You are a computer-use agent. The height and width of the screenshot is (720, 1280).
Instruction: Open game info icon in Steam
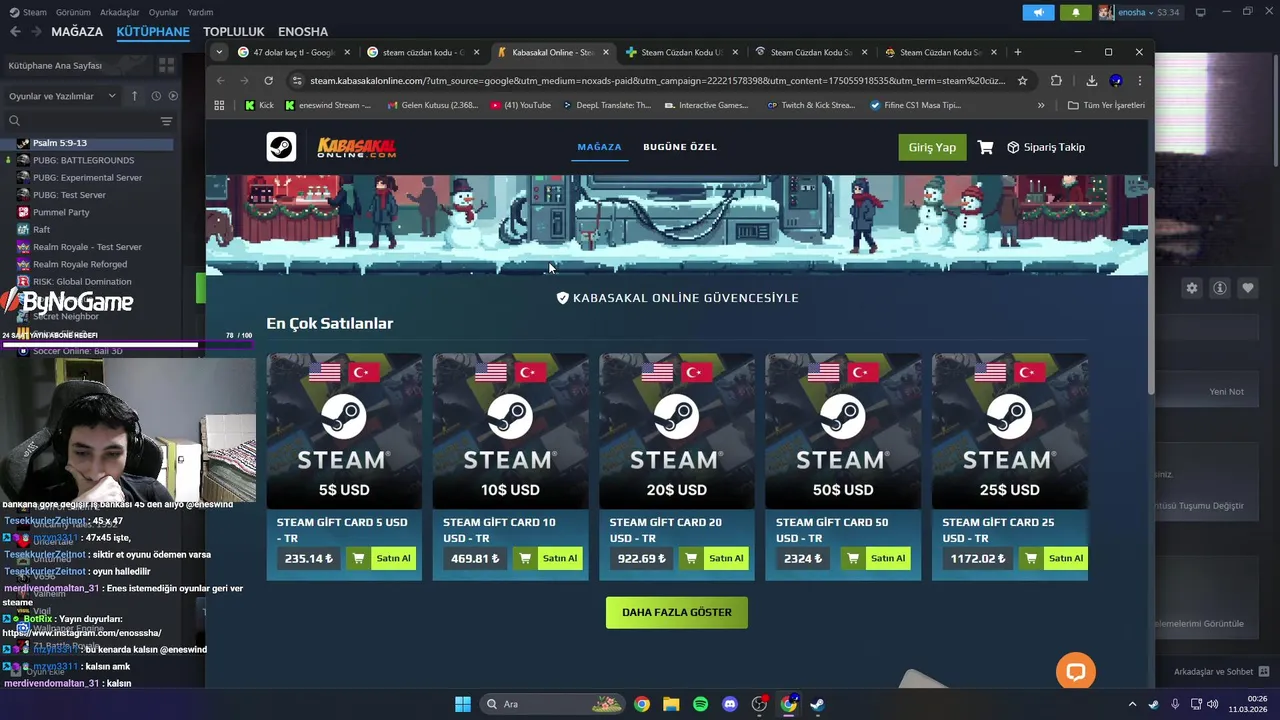coord(1220,288)
